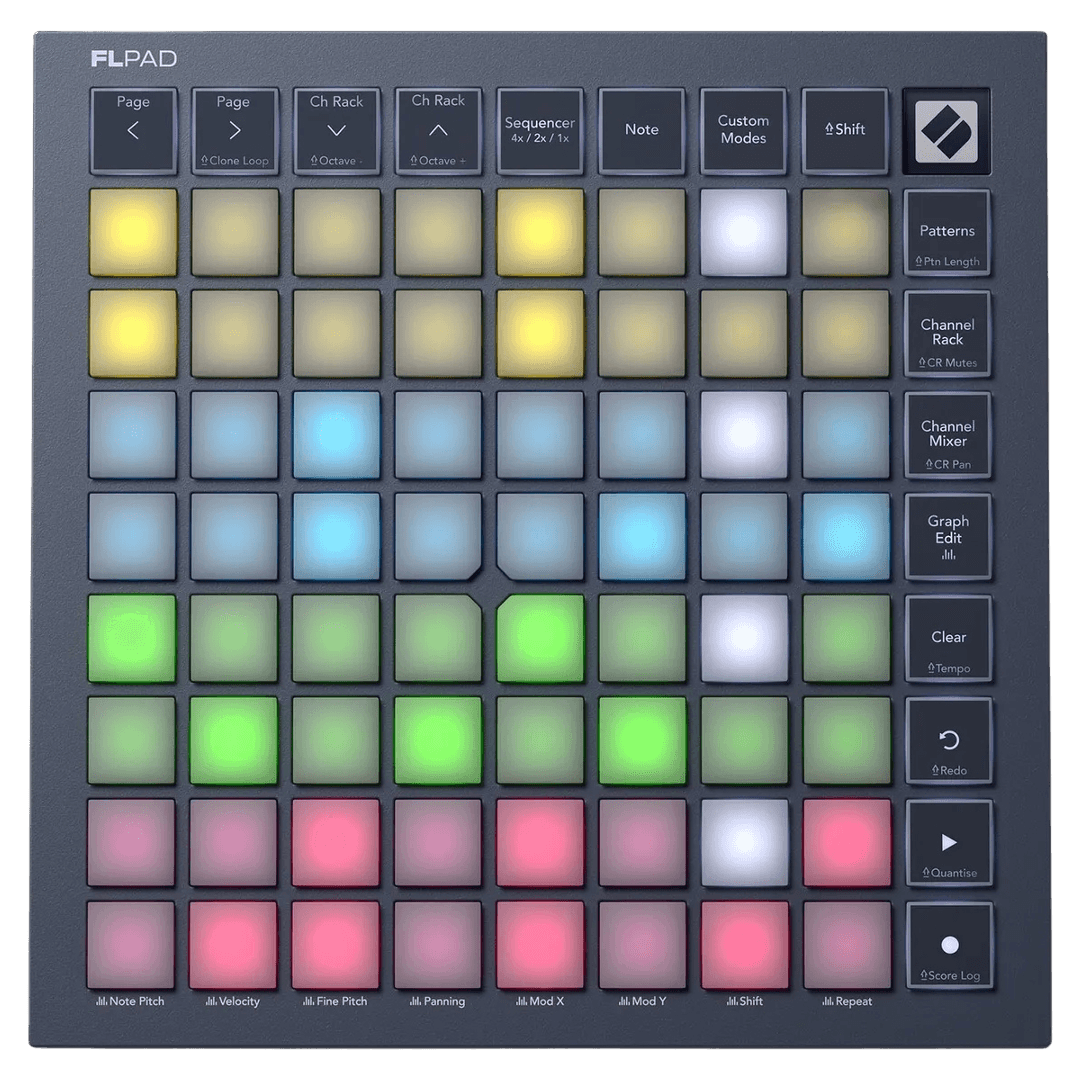Tap the white pad in the upper blue row

click(x=743, y=435)
